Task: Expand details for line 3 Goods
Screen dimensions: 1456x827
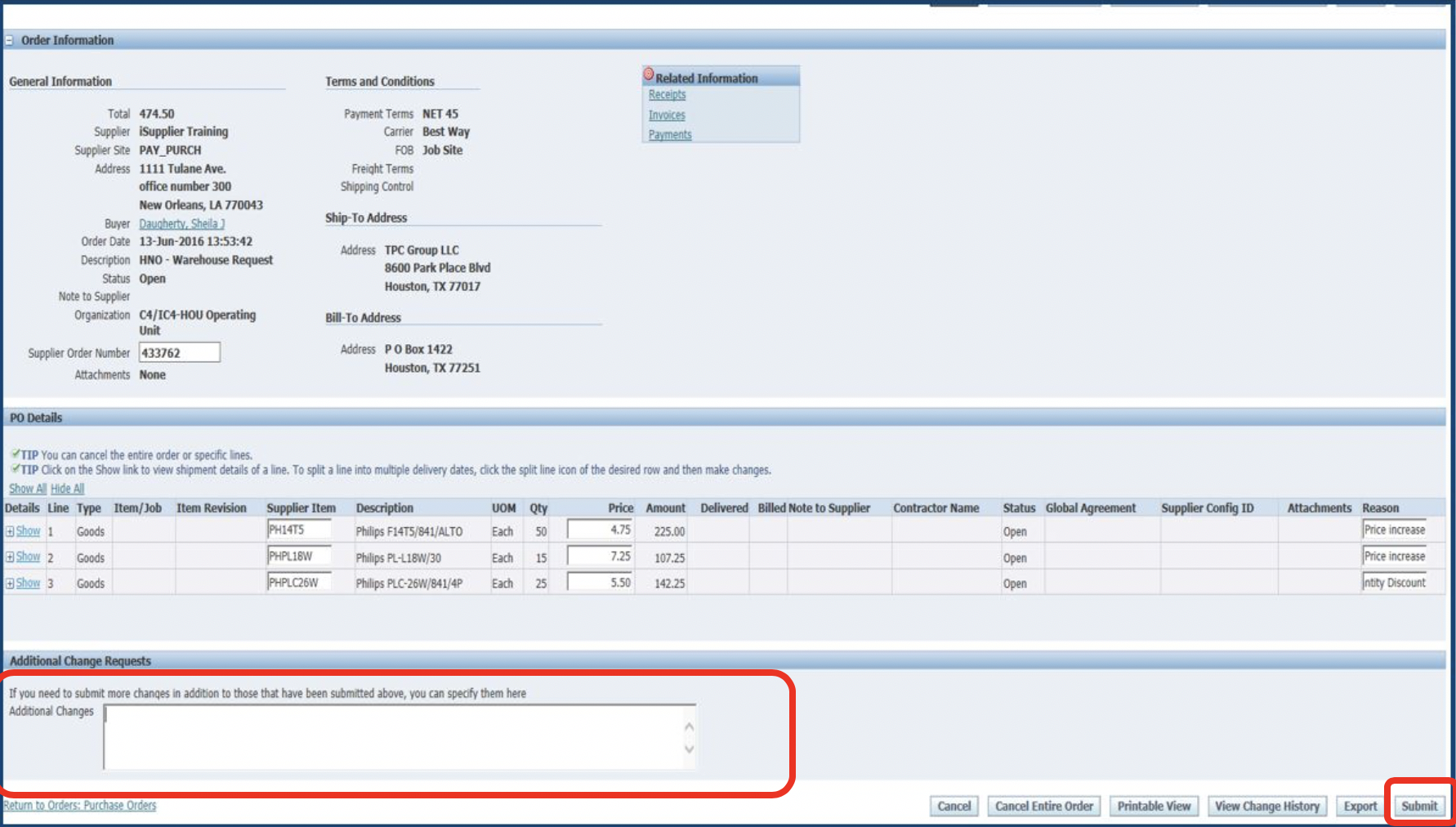Action: pyautogui.click(x=10, y=583)
